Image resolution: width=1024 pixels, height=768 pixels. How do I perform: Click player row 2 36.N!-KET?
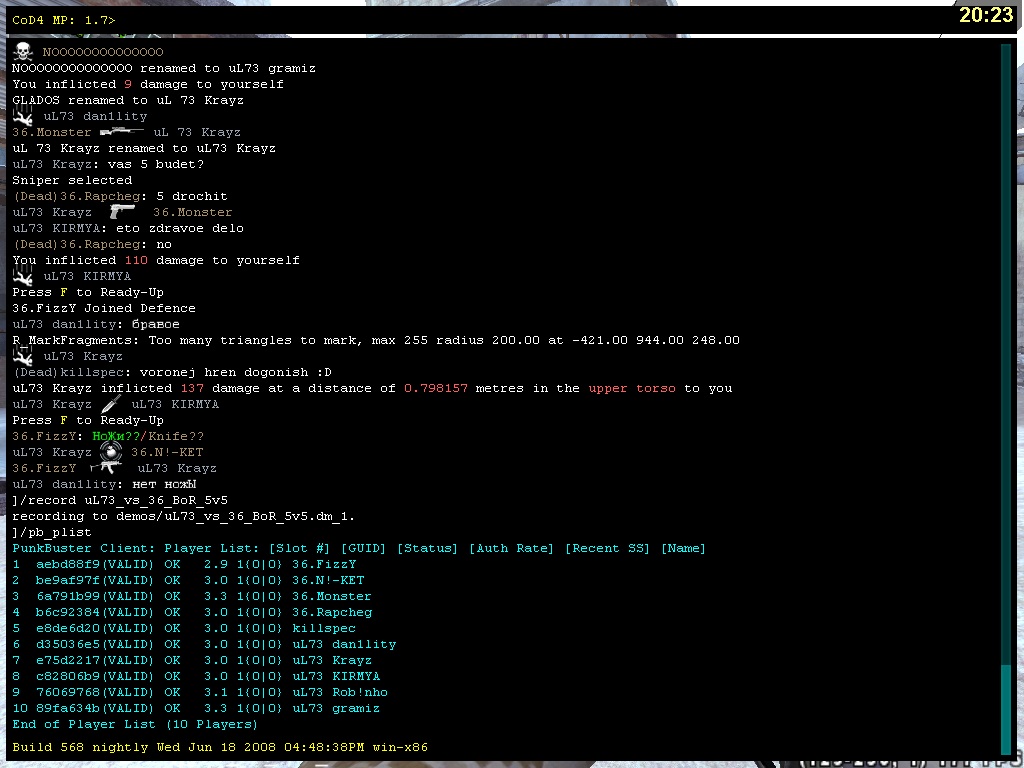[188, 581]
